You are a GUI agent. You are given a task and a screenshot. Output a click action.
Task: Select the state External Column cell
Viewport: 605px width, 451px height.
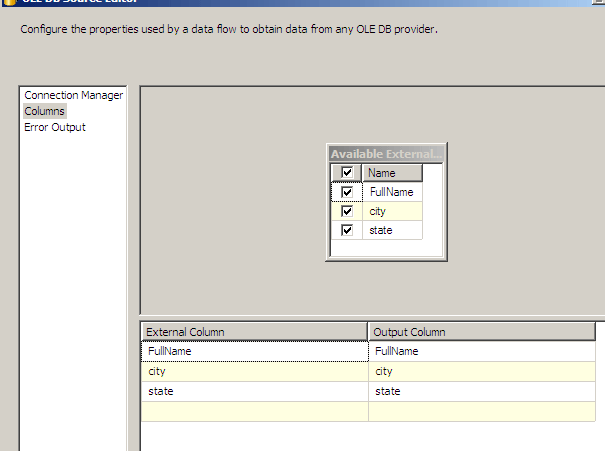pyautogui.click(x=255, y=392)
